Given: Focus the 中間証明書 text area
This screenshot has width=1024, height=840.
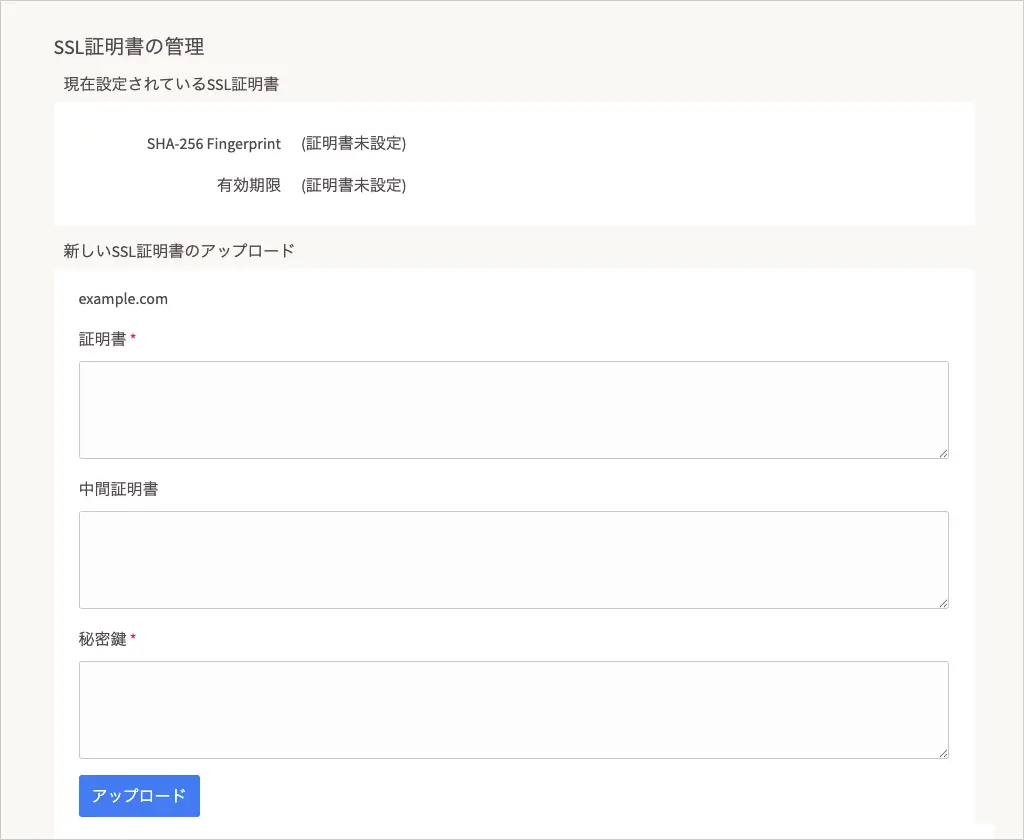Looking at the screenshot, I should [513, 560].
